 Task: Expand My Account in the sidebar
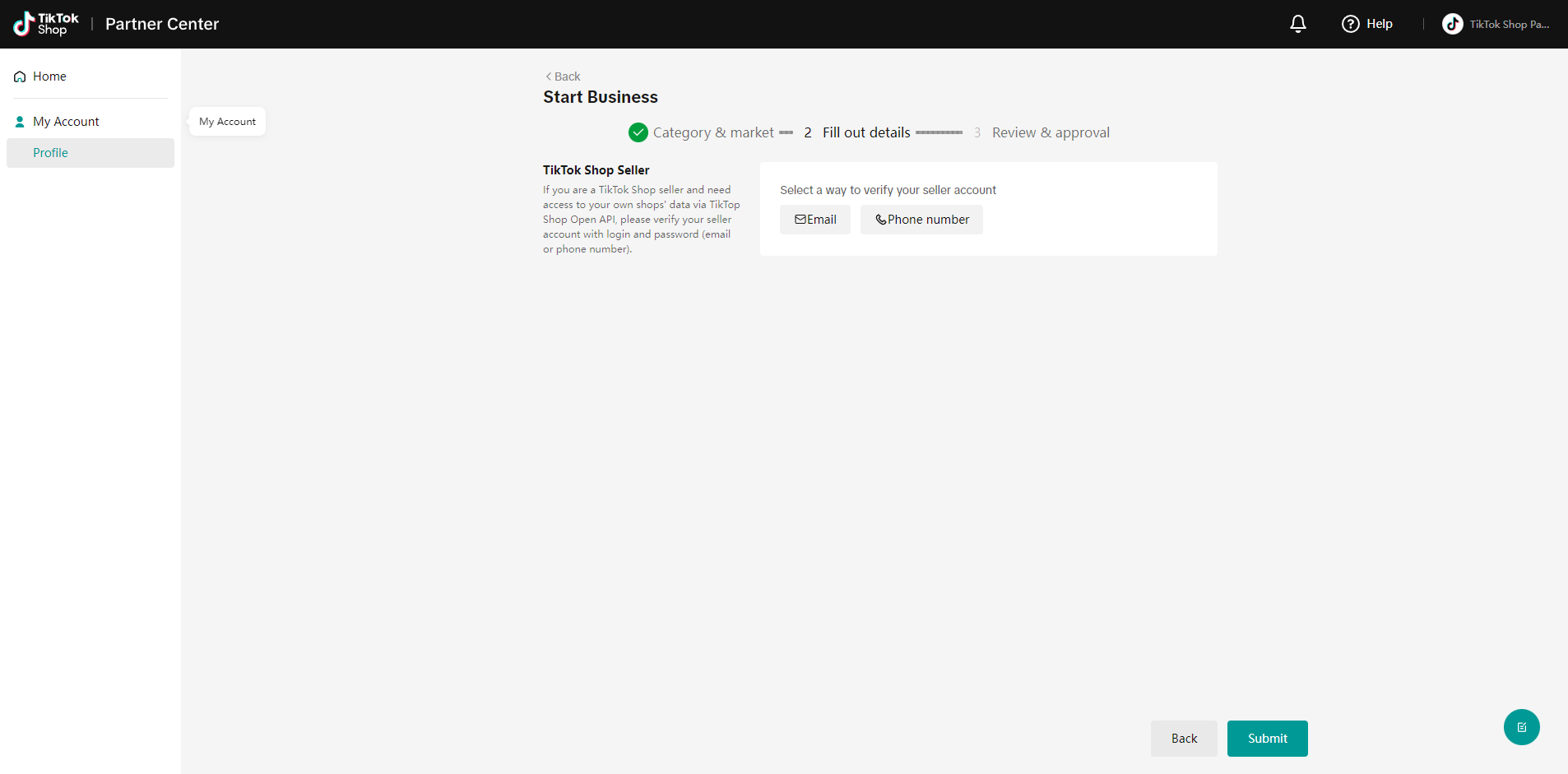coord(66,122)
